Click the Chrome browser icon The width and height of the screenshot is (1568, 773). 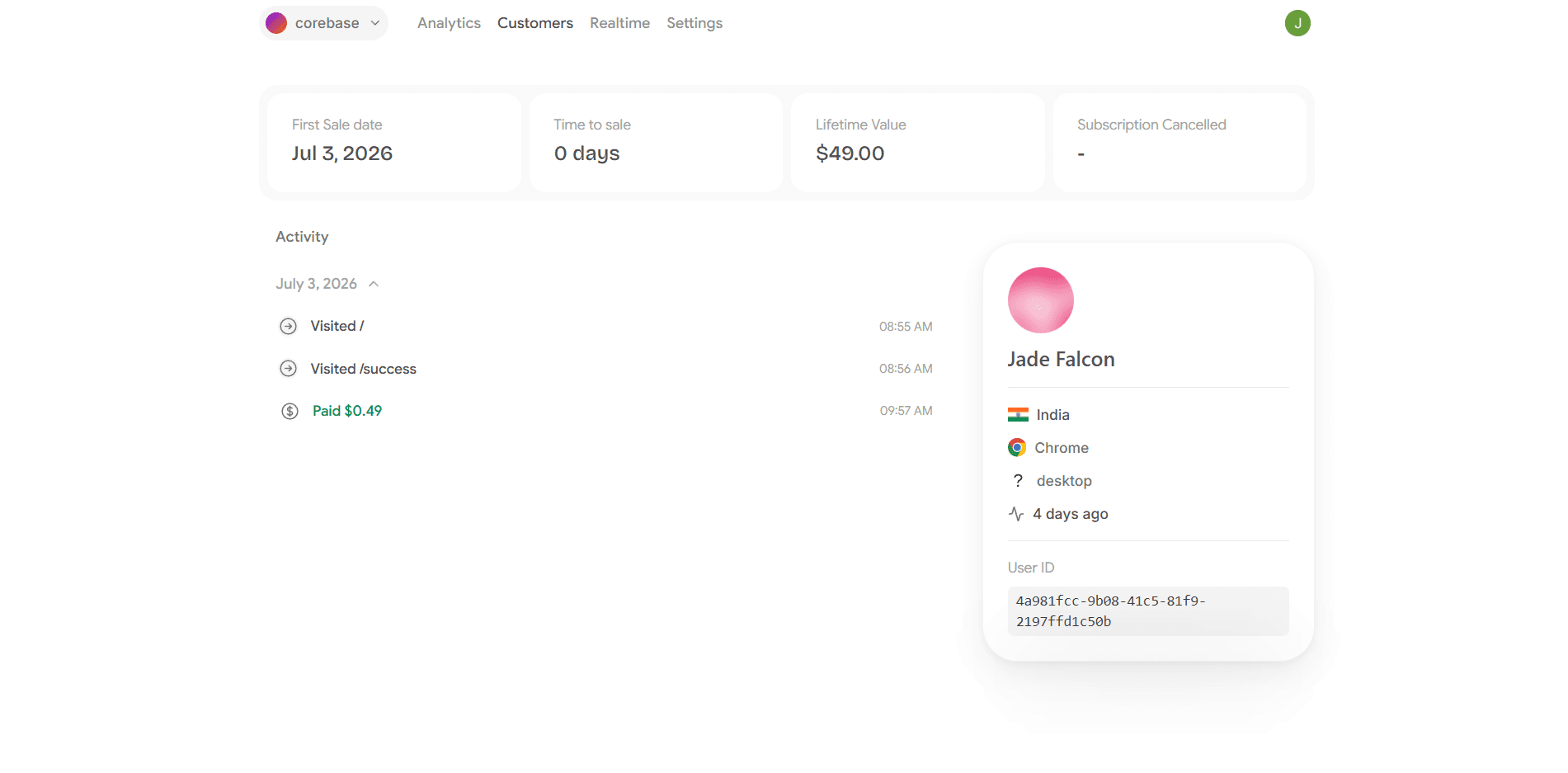(1017, 448)
